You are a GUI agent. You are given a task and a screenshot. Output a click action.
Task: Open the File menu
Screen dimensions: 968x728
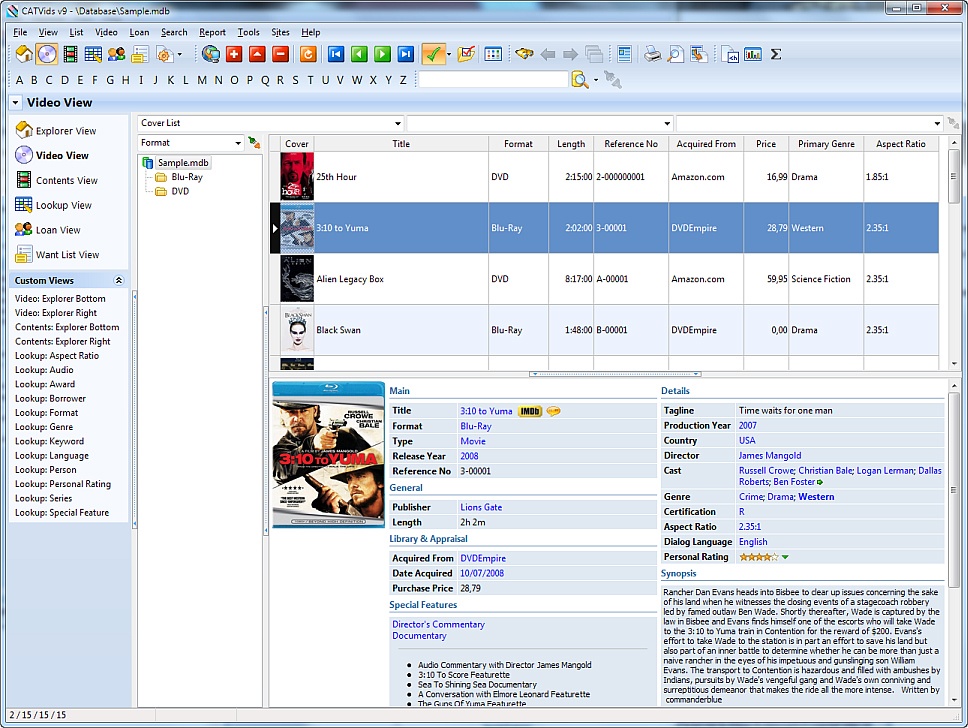(x=20, y=32)
